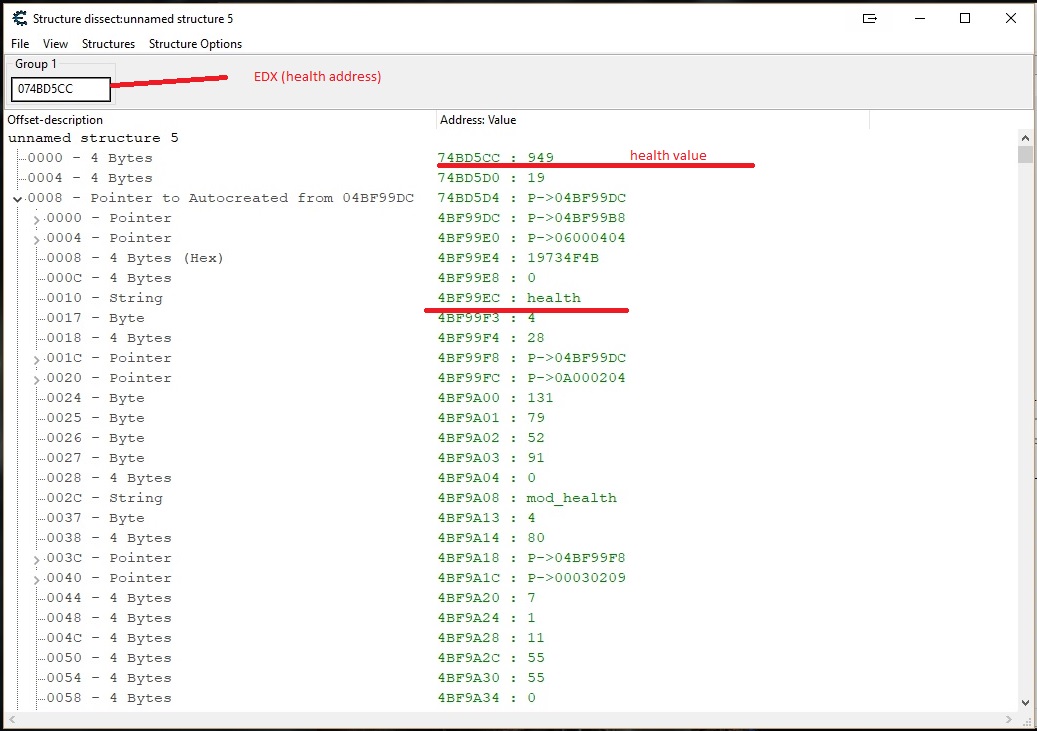1037x731 pixels.
Task: Open the View menu
Action: 56,44
